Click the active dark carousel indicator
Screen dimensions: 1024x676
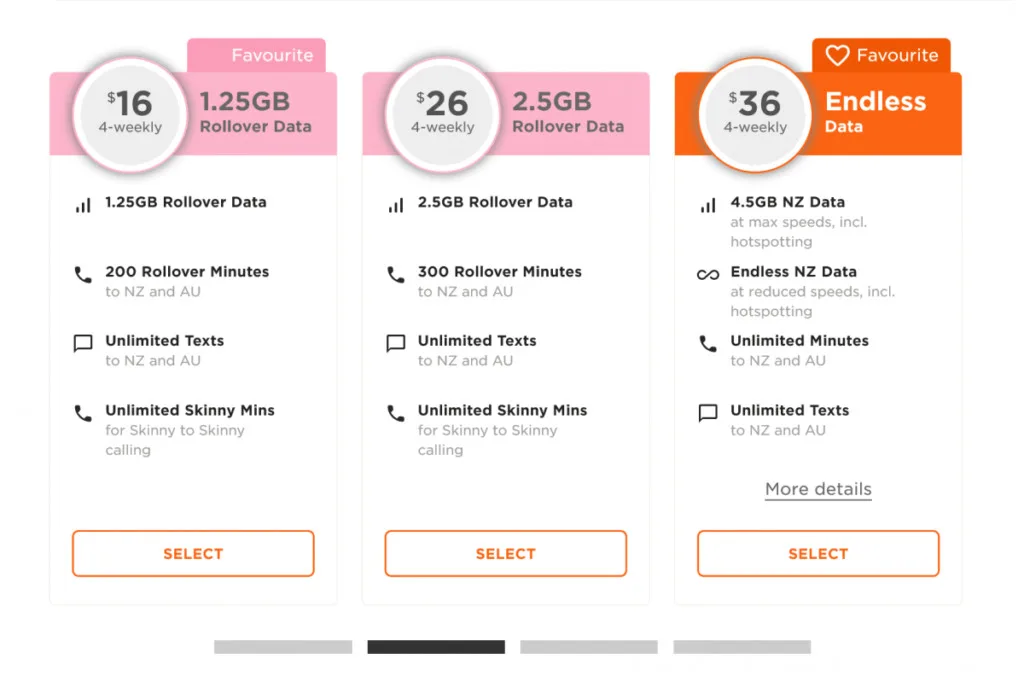[436, 647]
